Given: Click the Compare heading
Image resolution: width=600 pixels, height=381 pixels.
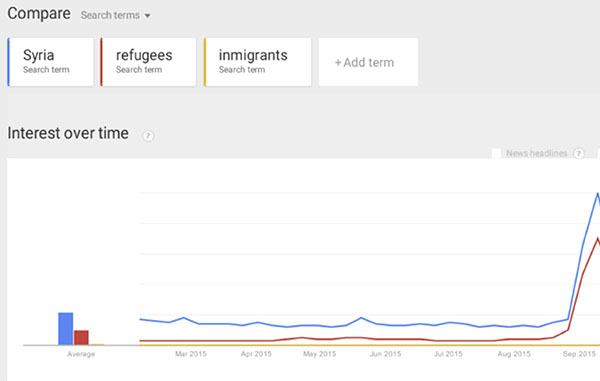Looking at the screenshot, I should coord(39,14).
